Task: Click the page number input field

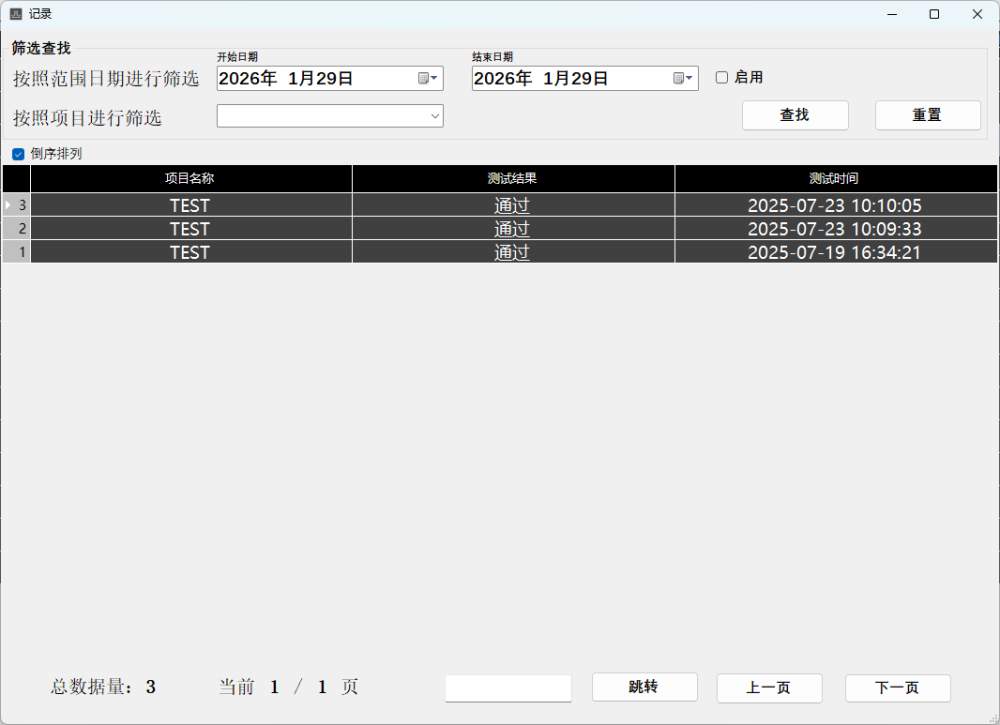Action: click(508, 688)
